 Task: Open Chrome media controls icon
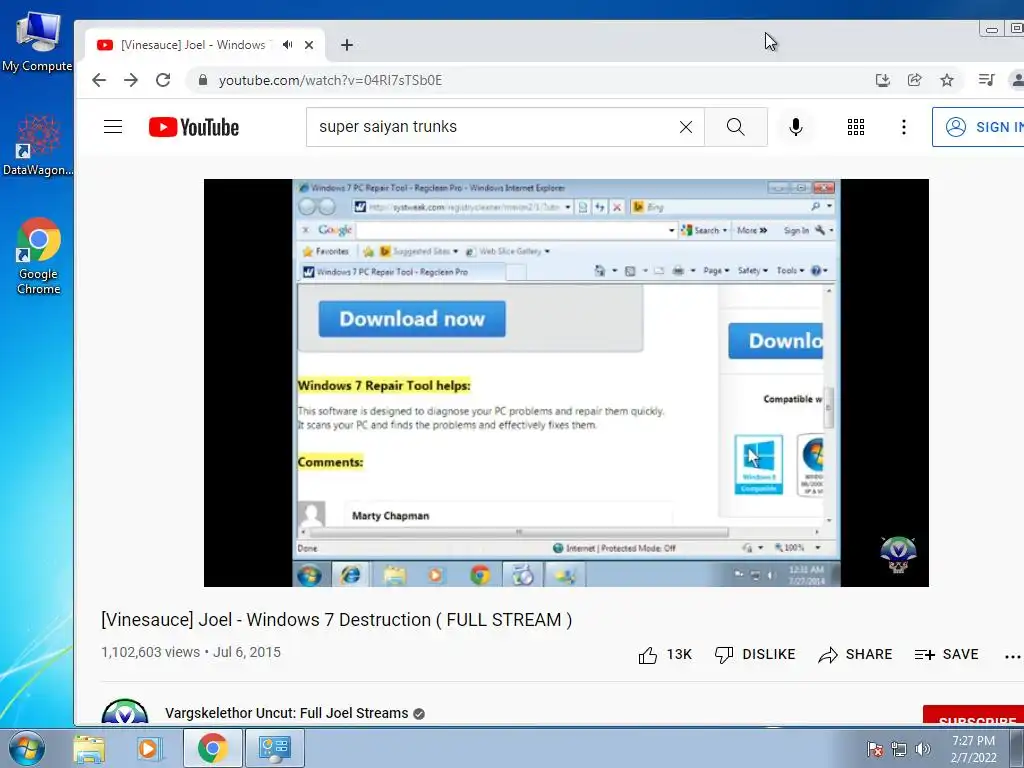[986, 80]
